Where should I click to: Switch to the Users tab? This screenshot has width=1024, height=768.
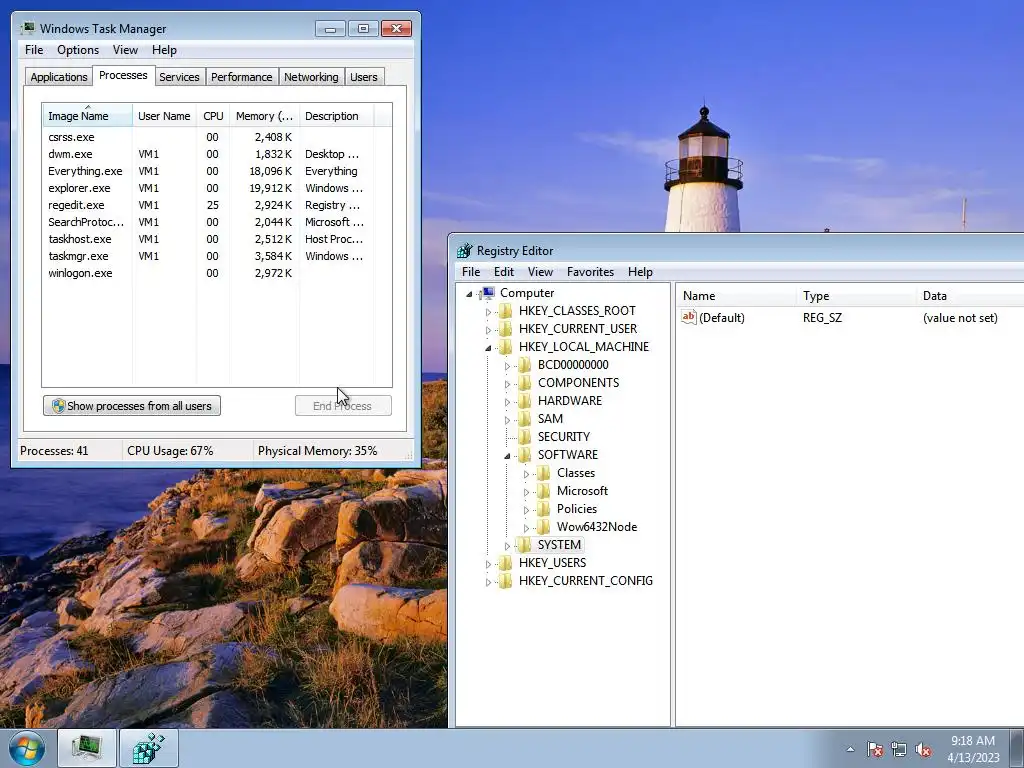[x=364, y=77]
